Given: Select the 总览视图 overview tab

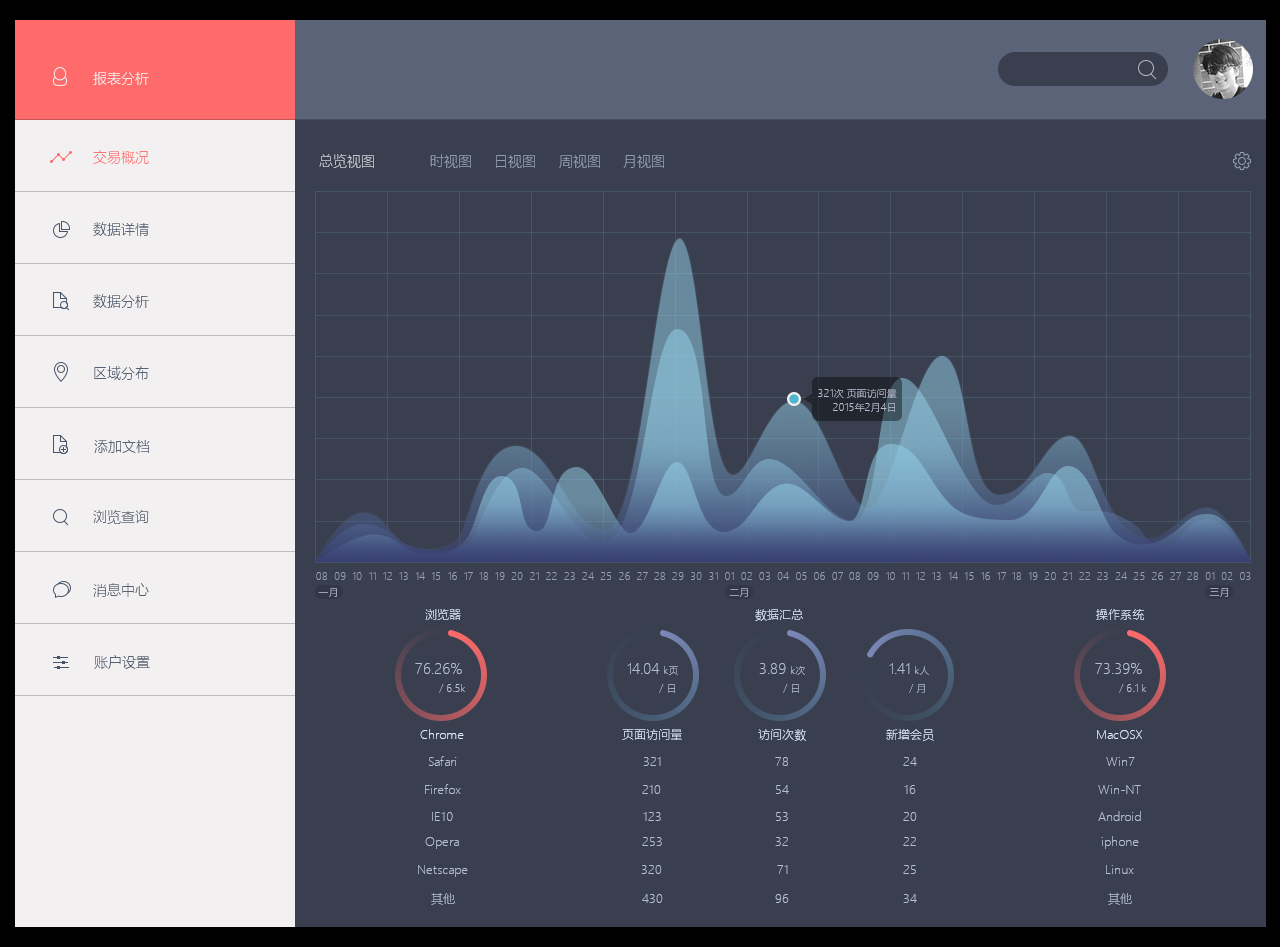Looking at the screenshot, I should coord(347,161).
